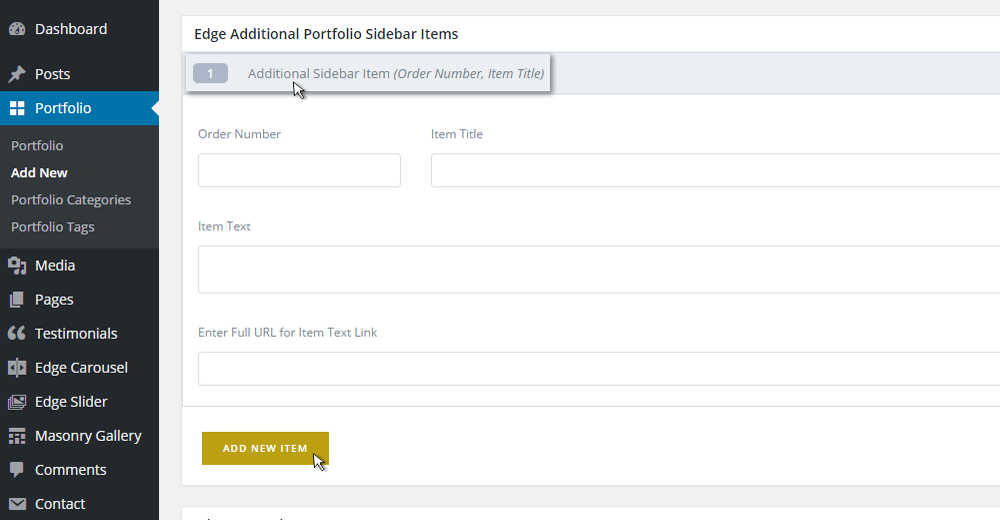
Task: Click the Media icon in sidebar
Action: [17, 265]
